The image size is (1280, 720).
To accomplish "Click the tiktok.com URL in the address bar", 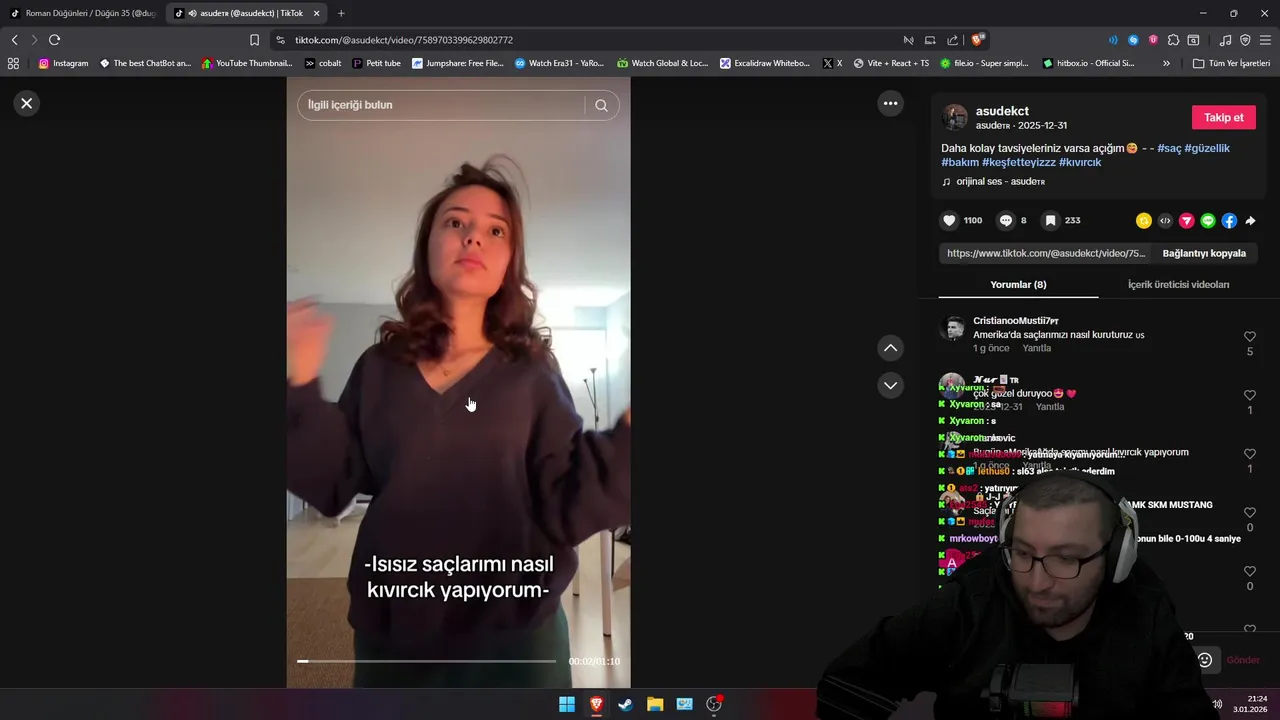I will coord(404,40).
